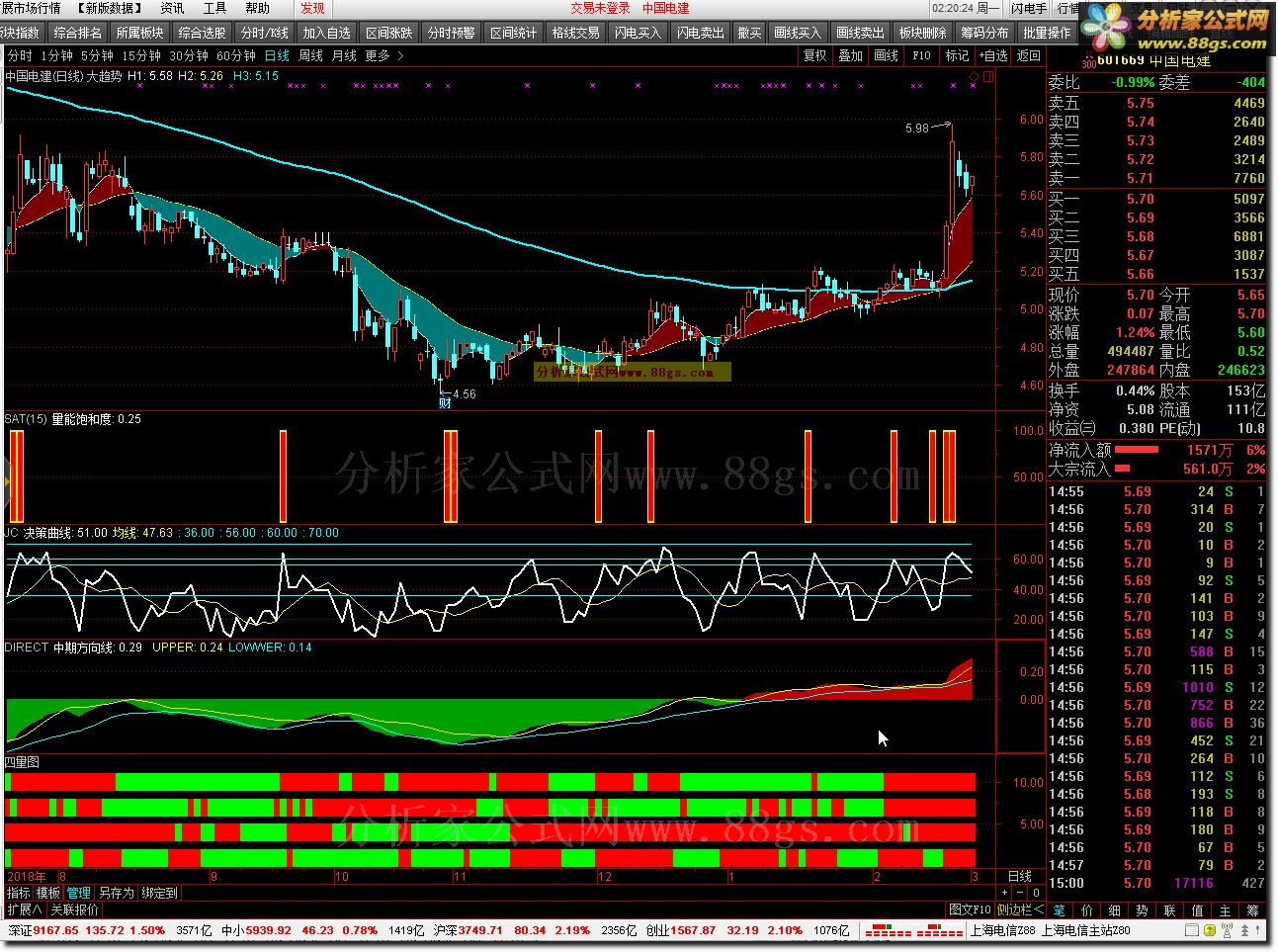Open 复权 adjustment options

point(814,55)
